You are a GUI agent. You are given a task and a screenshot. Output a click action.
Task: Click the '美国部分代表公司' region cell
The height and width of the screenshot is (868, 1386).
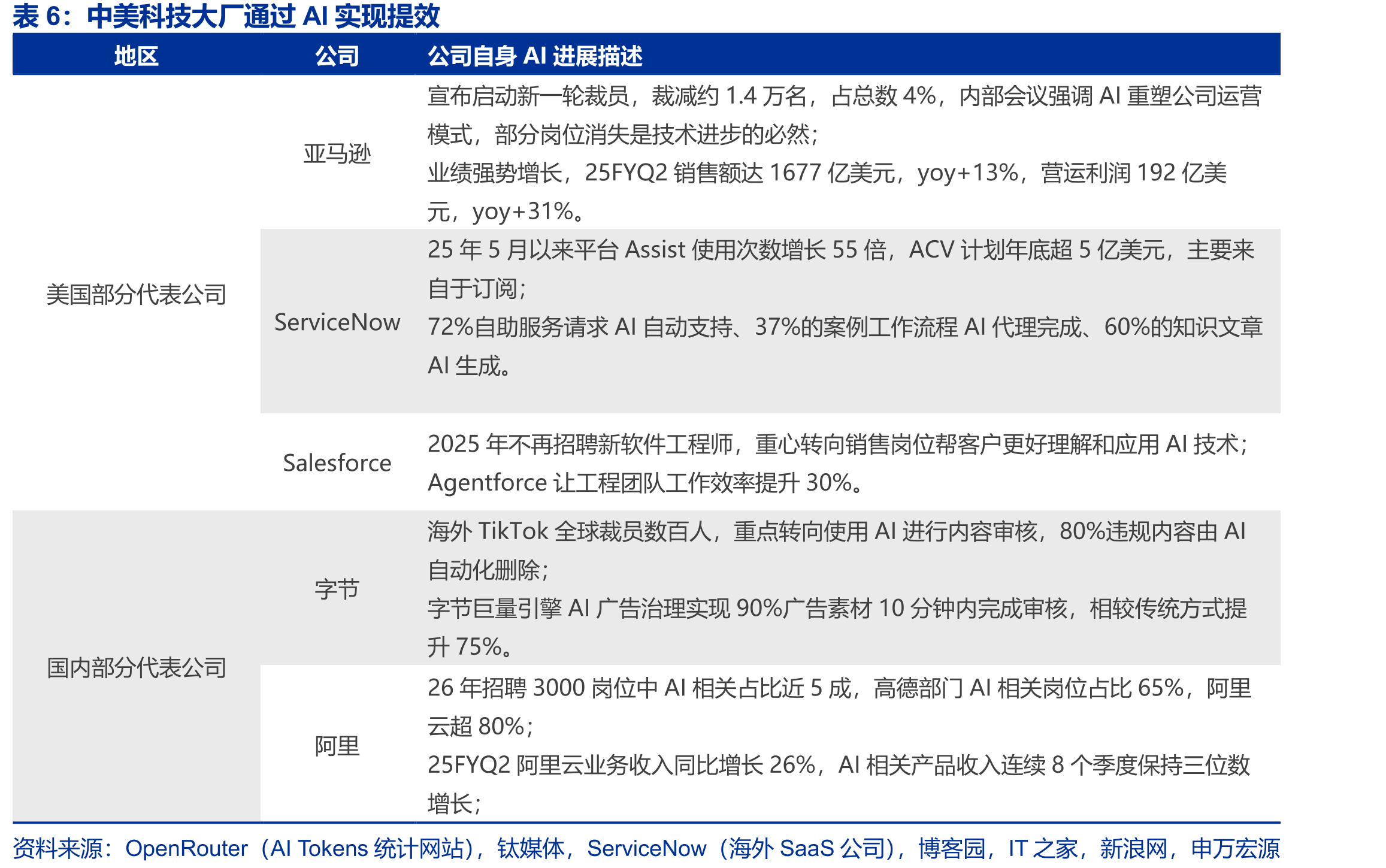tap(137, 294)
